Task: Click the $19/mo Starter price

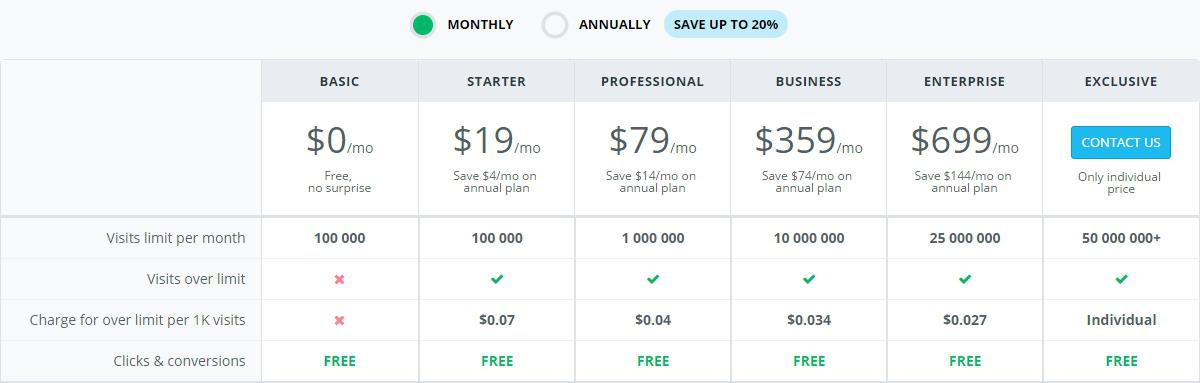Action: pyautogui.click(x=497, y=141)
